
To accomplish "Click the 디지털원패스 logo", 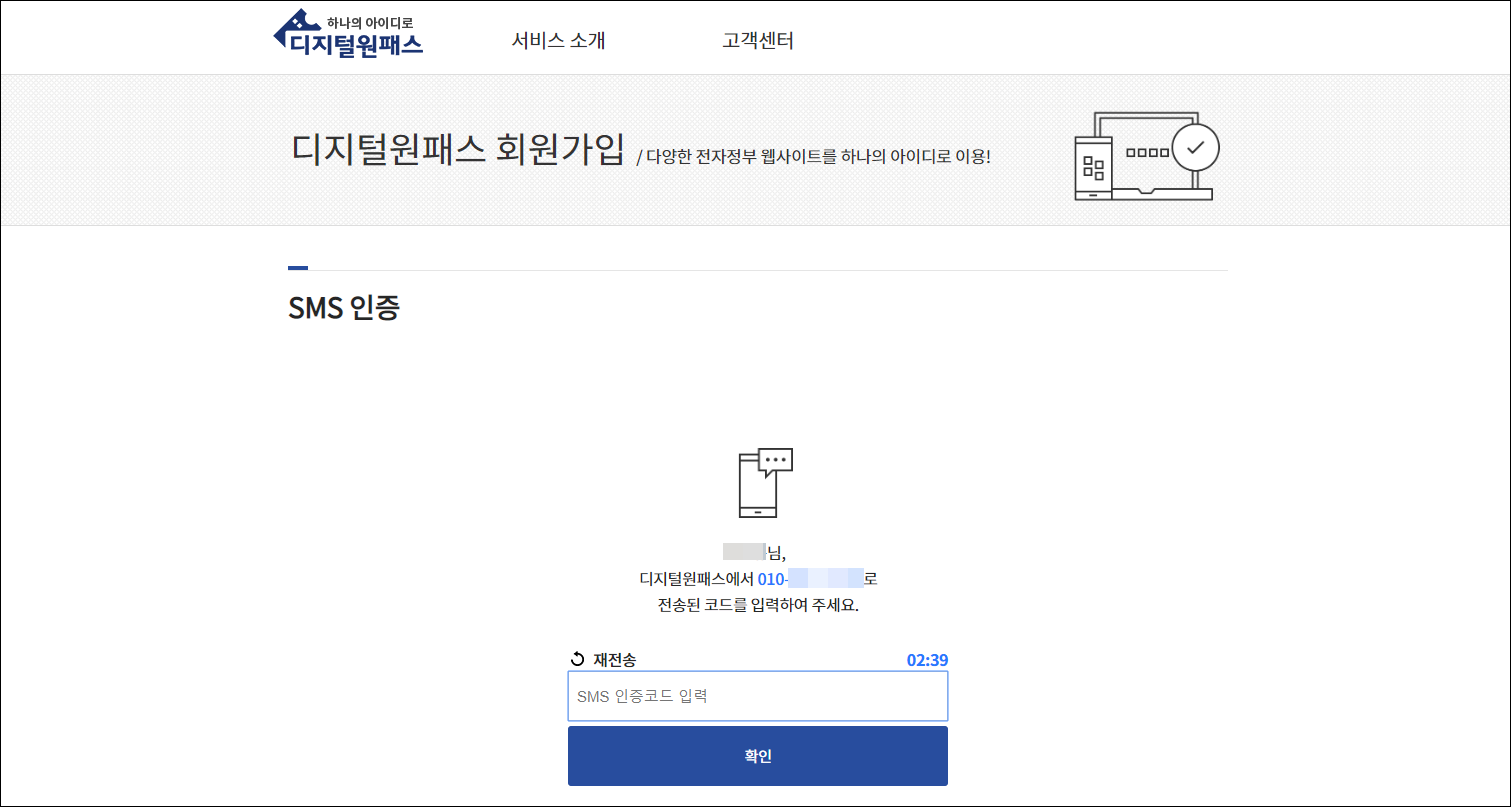I will 348,33.
